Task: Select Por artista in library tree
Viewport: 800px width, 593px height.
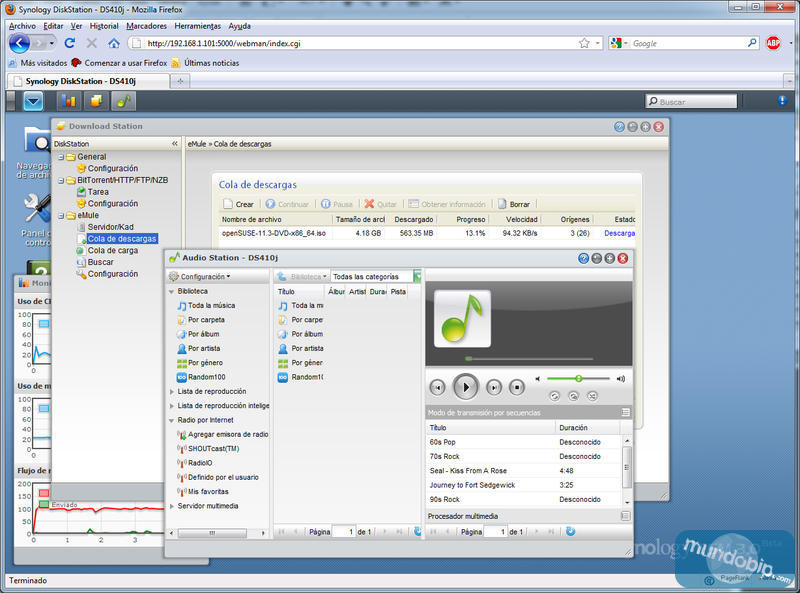Action: [199, 349]
